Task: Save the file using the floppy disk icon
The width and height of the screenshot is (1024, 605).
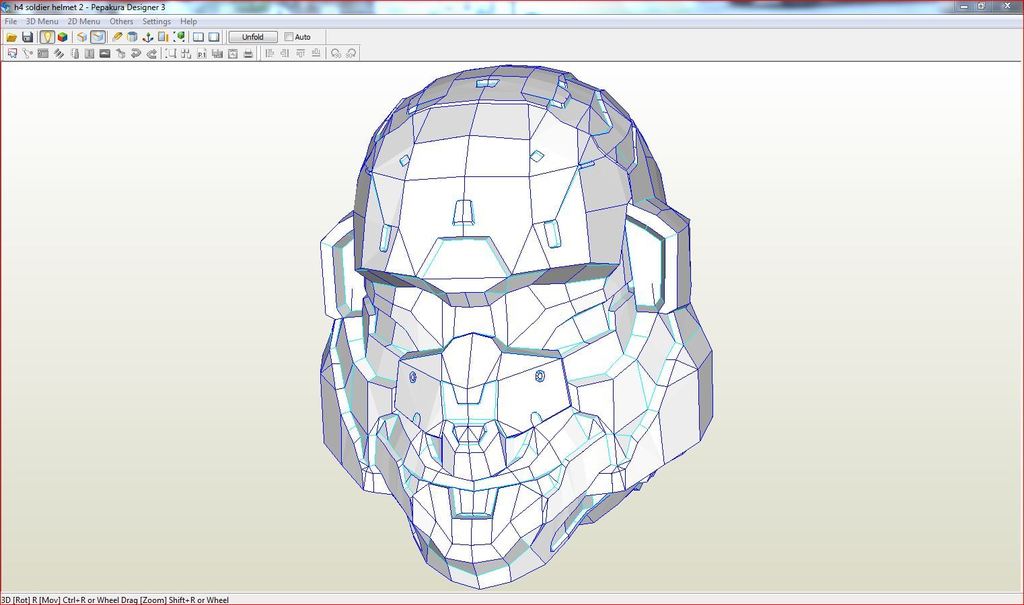Action: [x=27, y=37]
